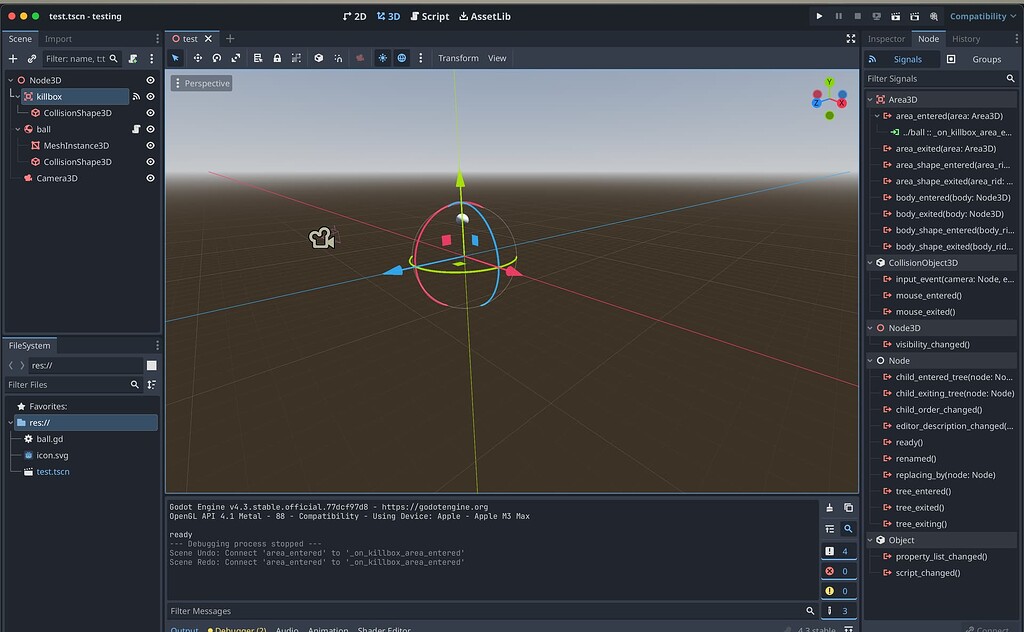This screenshot has height=632, width=1024.
Task: Open the Perspective view menu
Action: tap(202, 83)
